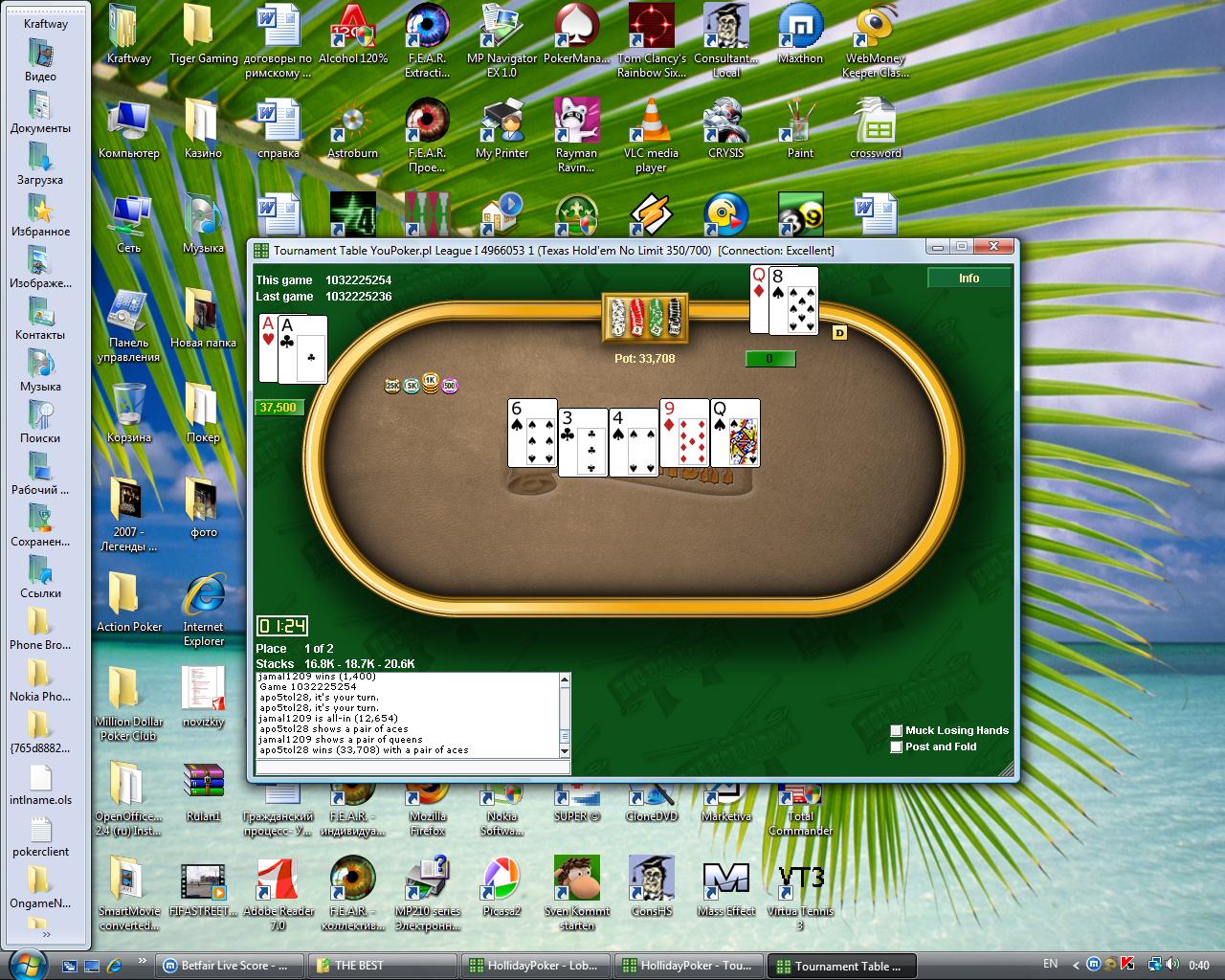This screenshot has width=1225, height=980.
Task: Focus the chat message input field
Action: tap(413, 767)
